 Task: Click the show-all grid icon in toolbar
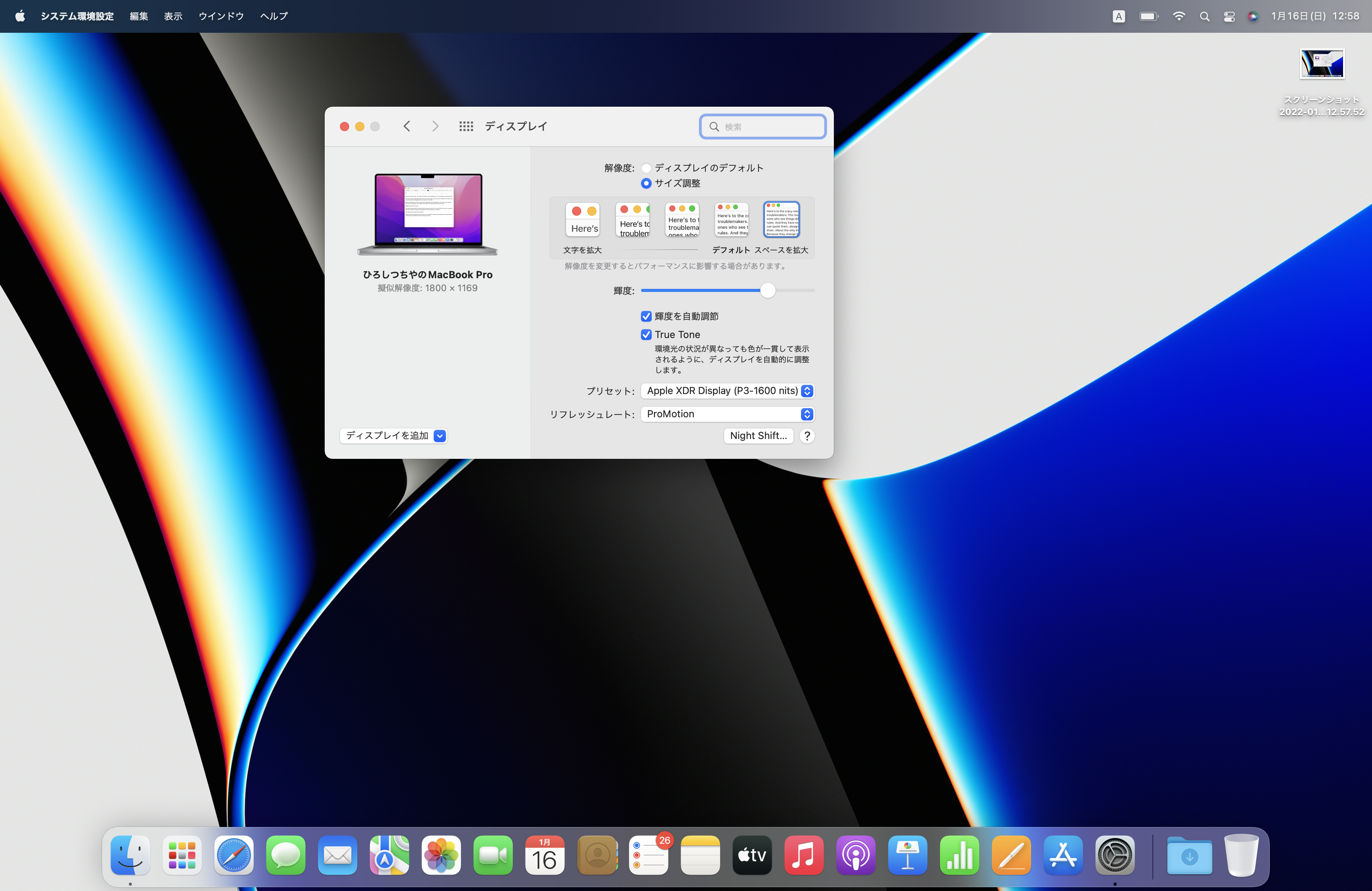pos(466,126)
